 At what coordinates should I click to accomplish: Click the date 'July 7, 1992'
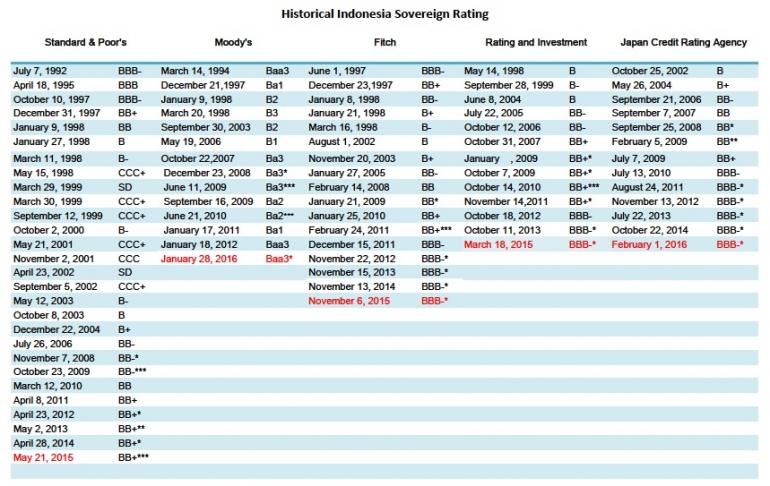pyautogui.click(x=40, y=71)
